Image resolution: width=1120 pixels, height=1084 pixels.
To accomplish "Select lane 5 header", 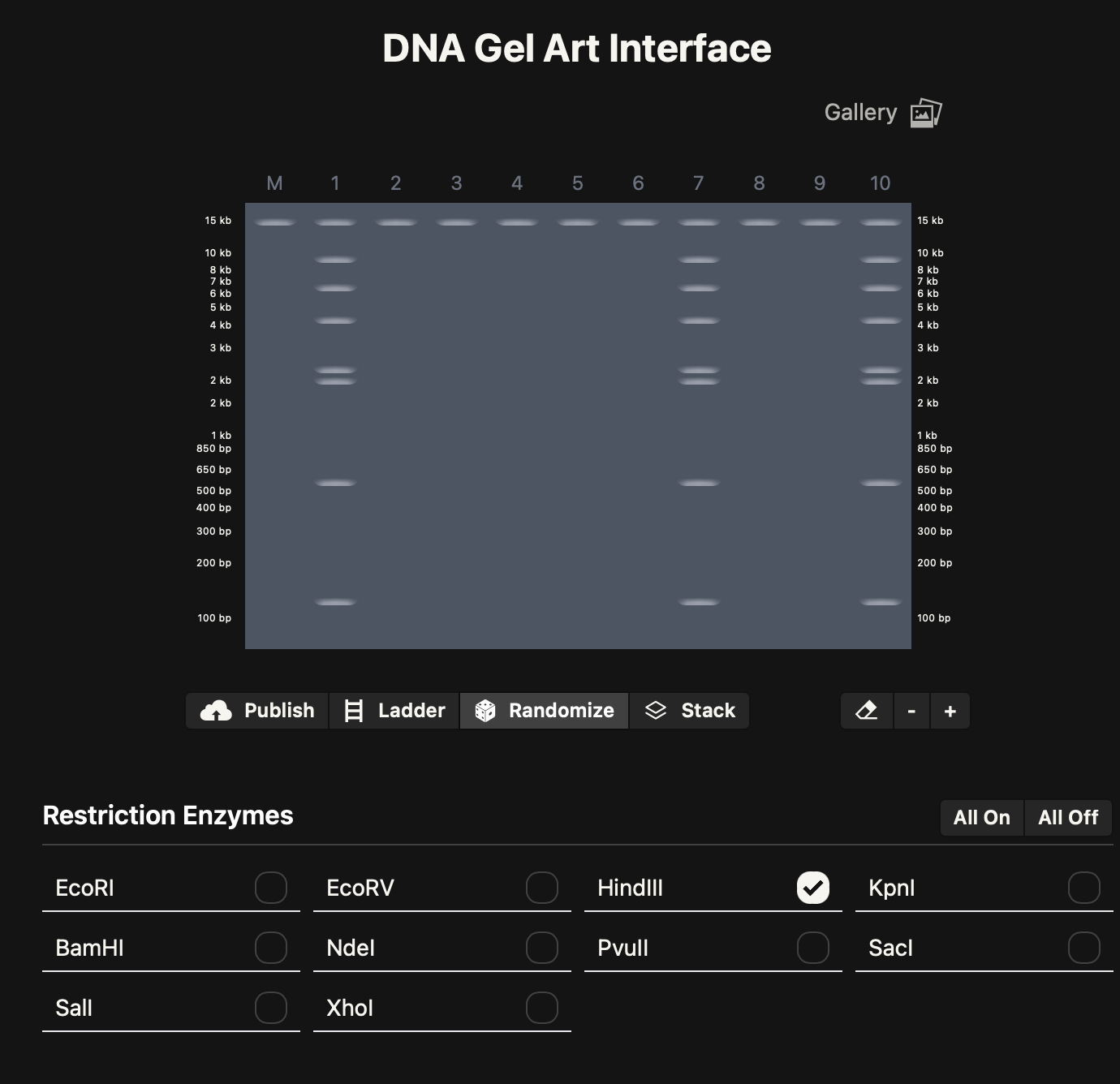I will [x=578, y=183].
